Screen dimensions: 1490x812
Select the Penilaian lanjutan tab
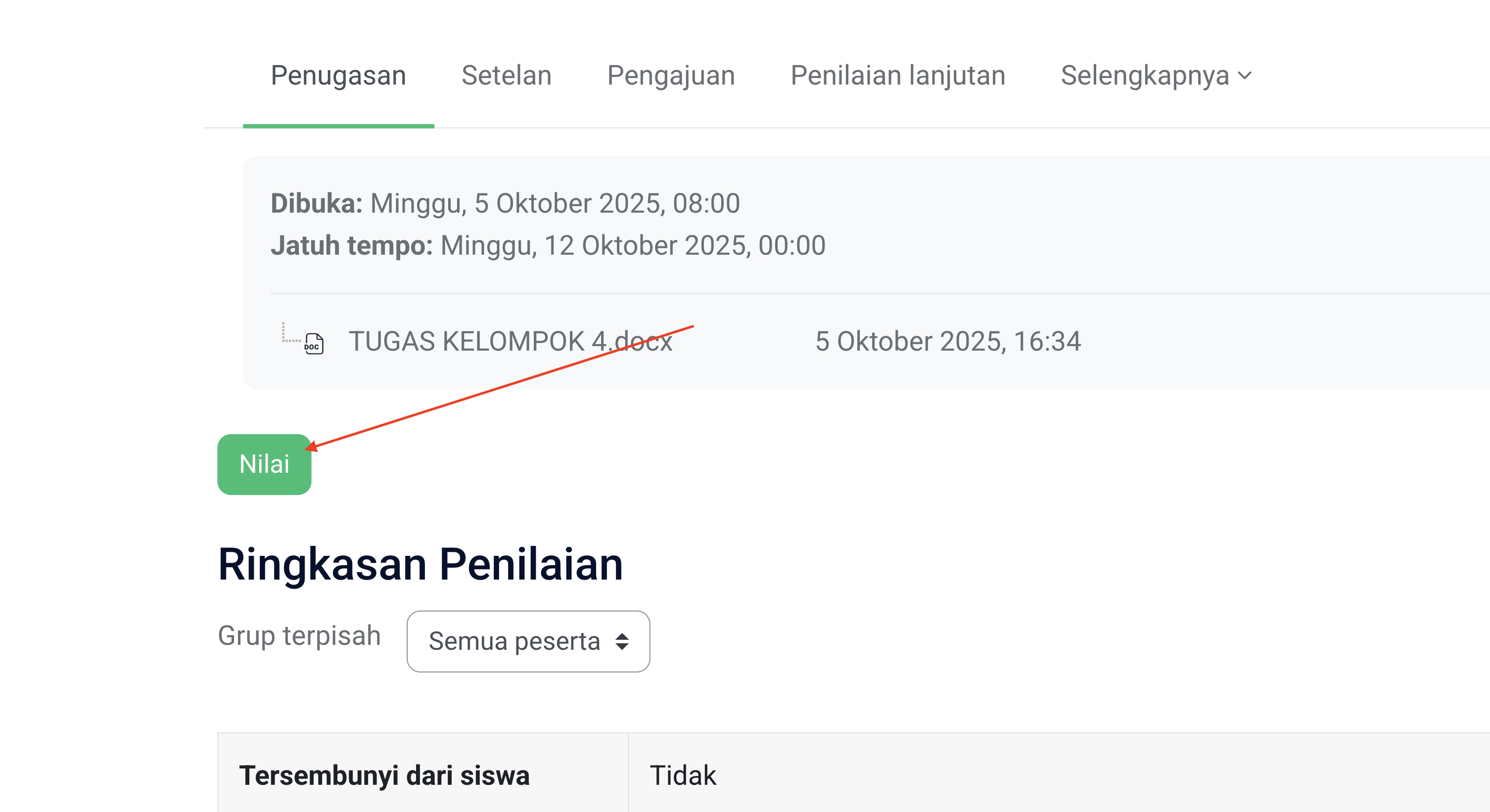pyautogui.click(x=898, y=76)
